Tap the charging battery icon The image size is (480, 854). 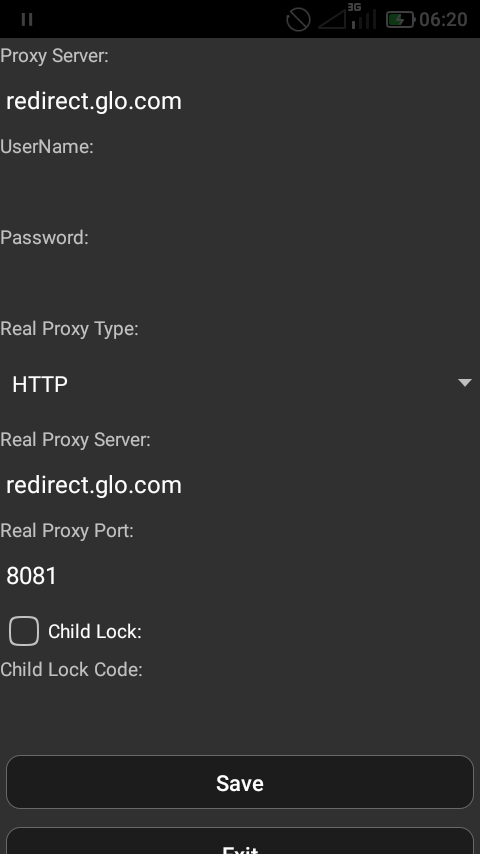(x=400, y=20)
